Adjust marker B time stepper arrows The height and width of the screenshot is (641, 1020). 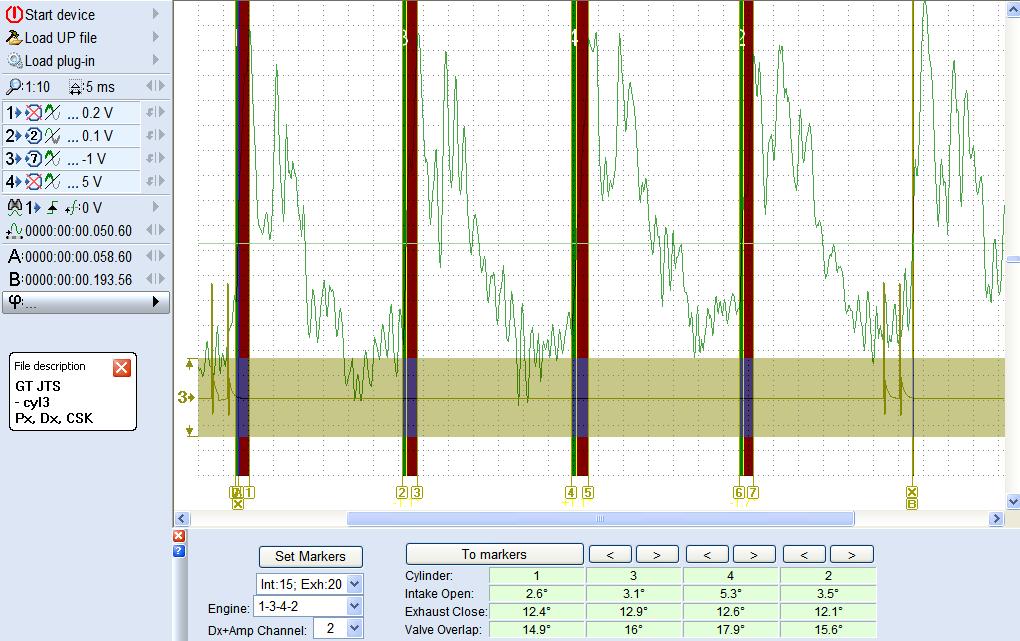tap(155, 279)
